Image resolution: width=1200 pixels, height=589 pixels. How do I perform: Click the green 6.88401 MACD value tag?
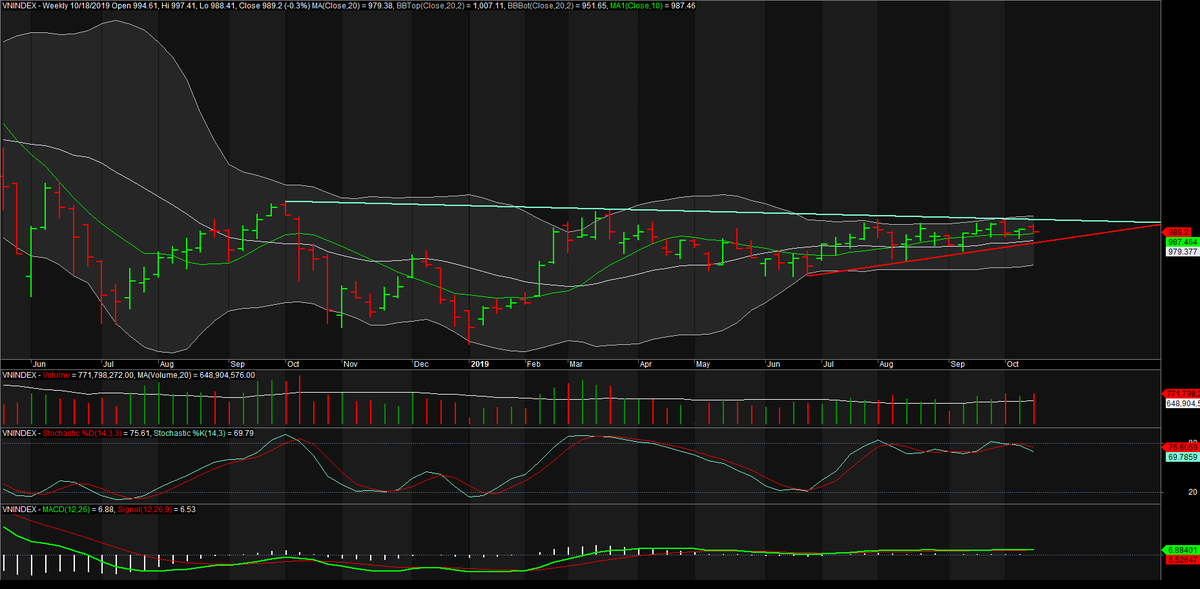1180,550
